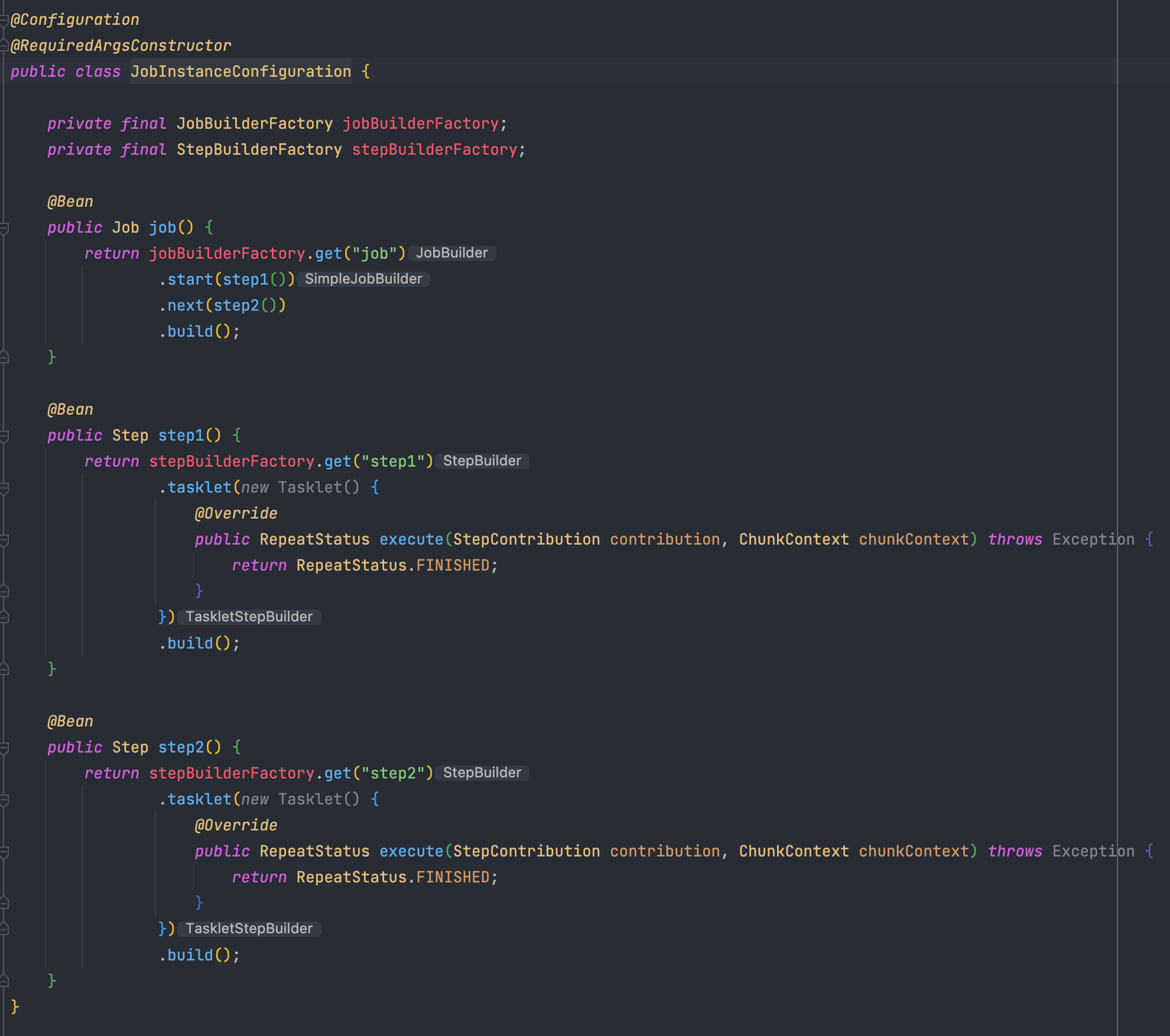The image size is (1170, 1036).
Task: Click the SimpleJobBuilder inlay type hint
Action: pyautogui.click(x=363, y=279)
